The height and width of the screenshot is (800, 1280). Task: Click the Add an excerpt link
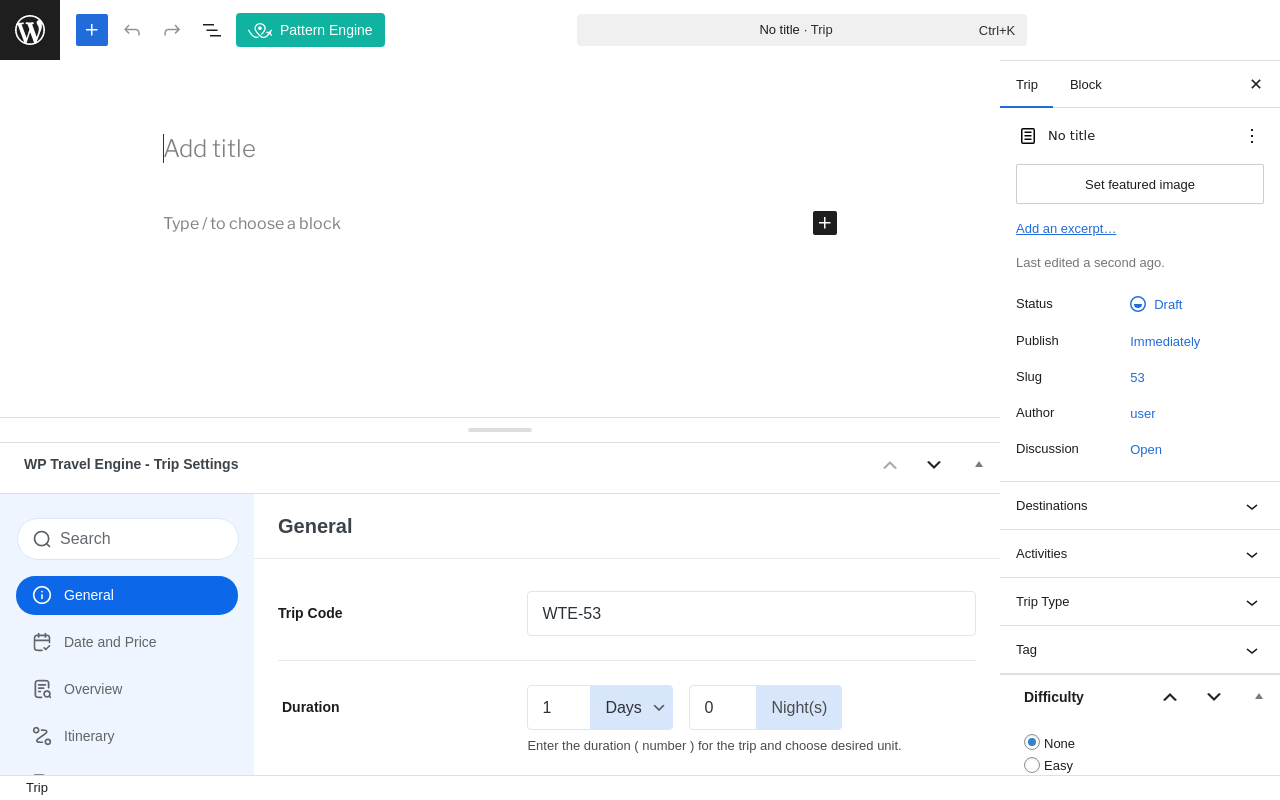coord(1066,228)
